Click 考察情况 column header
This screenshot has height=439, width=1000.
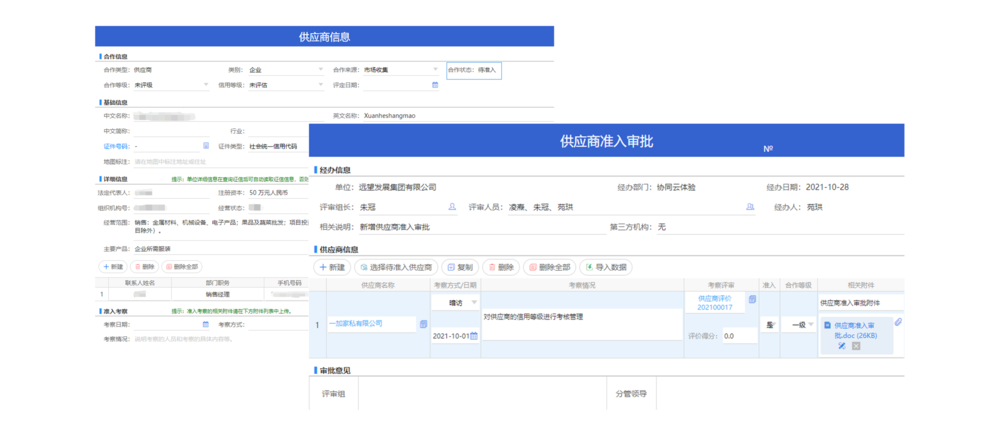(582, 285)
